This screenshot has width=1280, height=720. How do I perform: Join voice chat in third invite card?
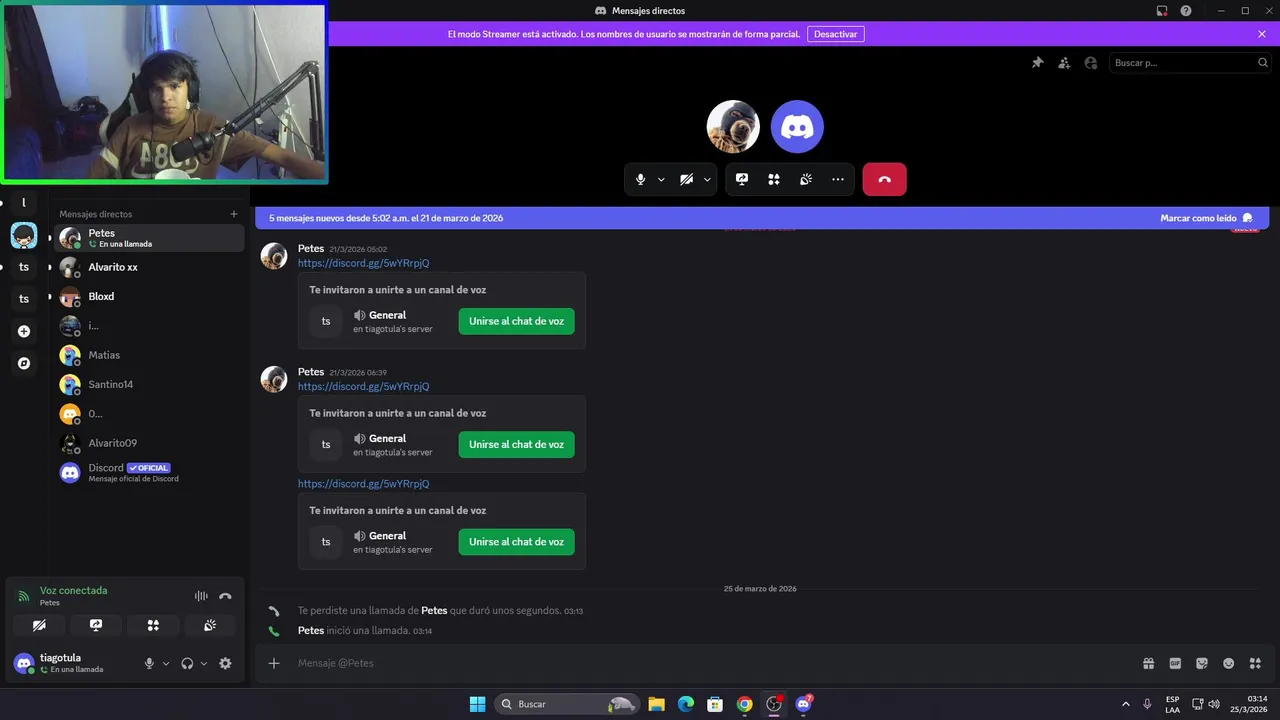pos(516,541)
